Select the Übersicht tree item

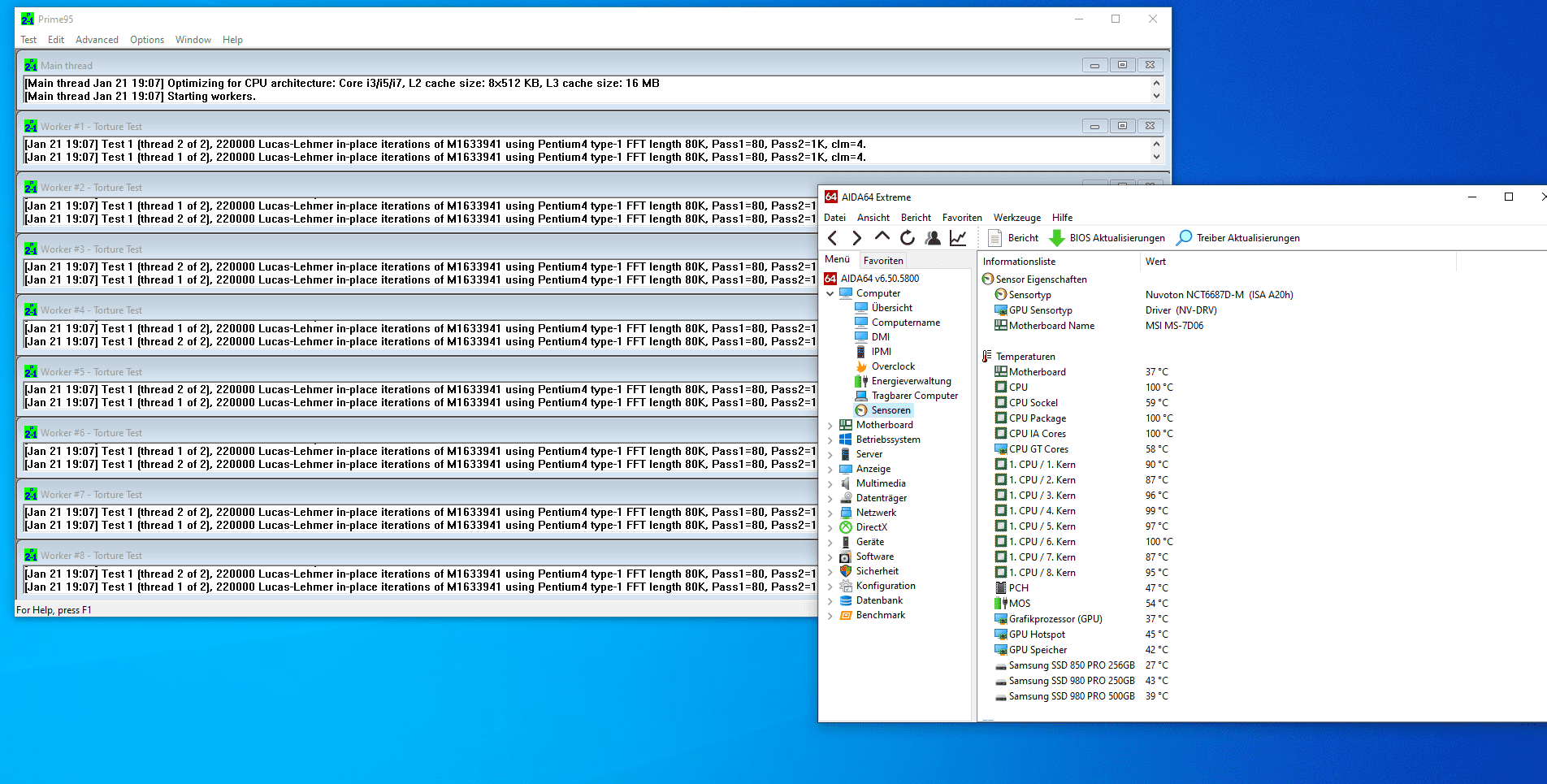pos(891,308)
